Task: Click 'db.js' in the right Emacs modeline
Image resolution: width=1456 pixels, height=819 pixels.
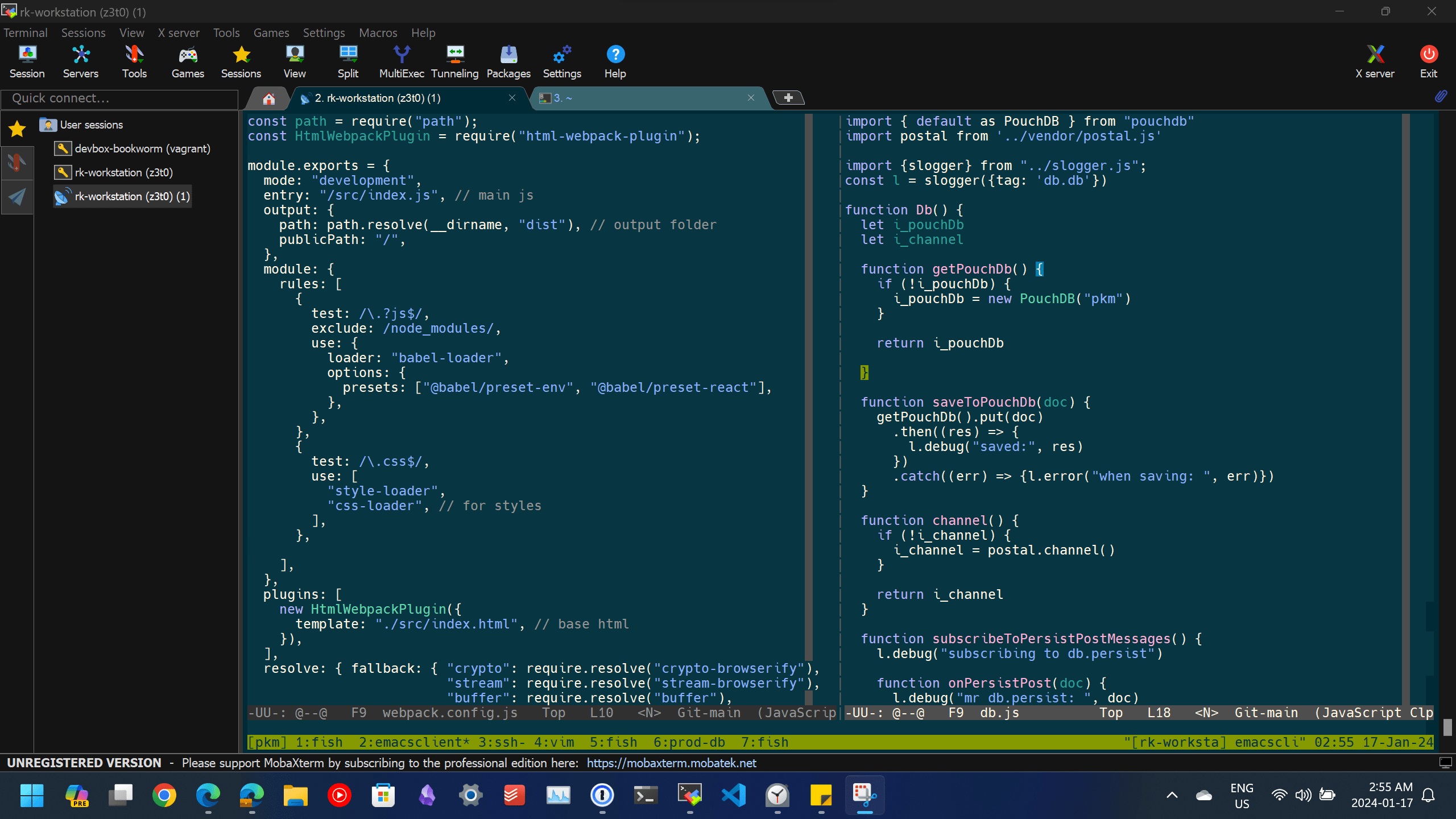Action: pyautogui.click(x=1000, y=713)
